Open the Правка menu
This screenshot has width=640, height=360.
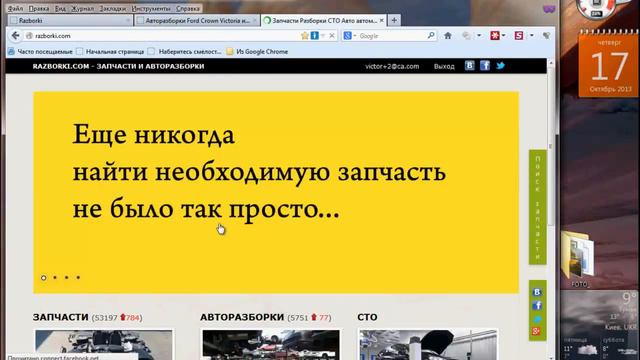39,8
